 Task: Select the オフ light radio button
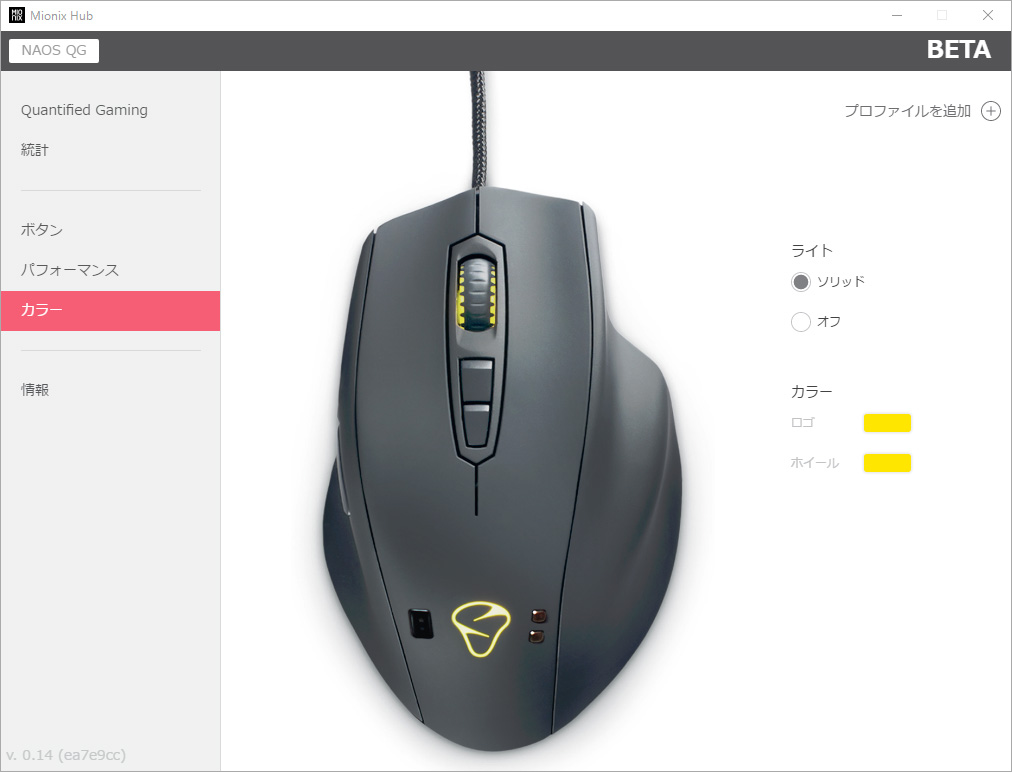[x=800, y=321]
